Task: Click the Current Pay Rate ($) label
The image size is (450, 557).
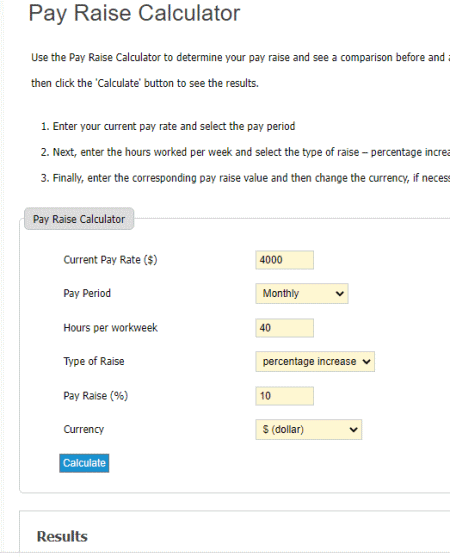Action: 110,260
